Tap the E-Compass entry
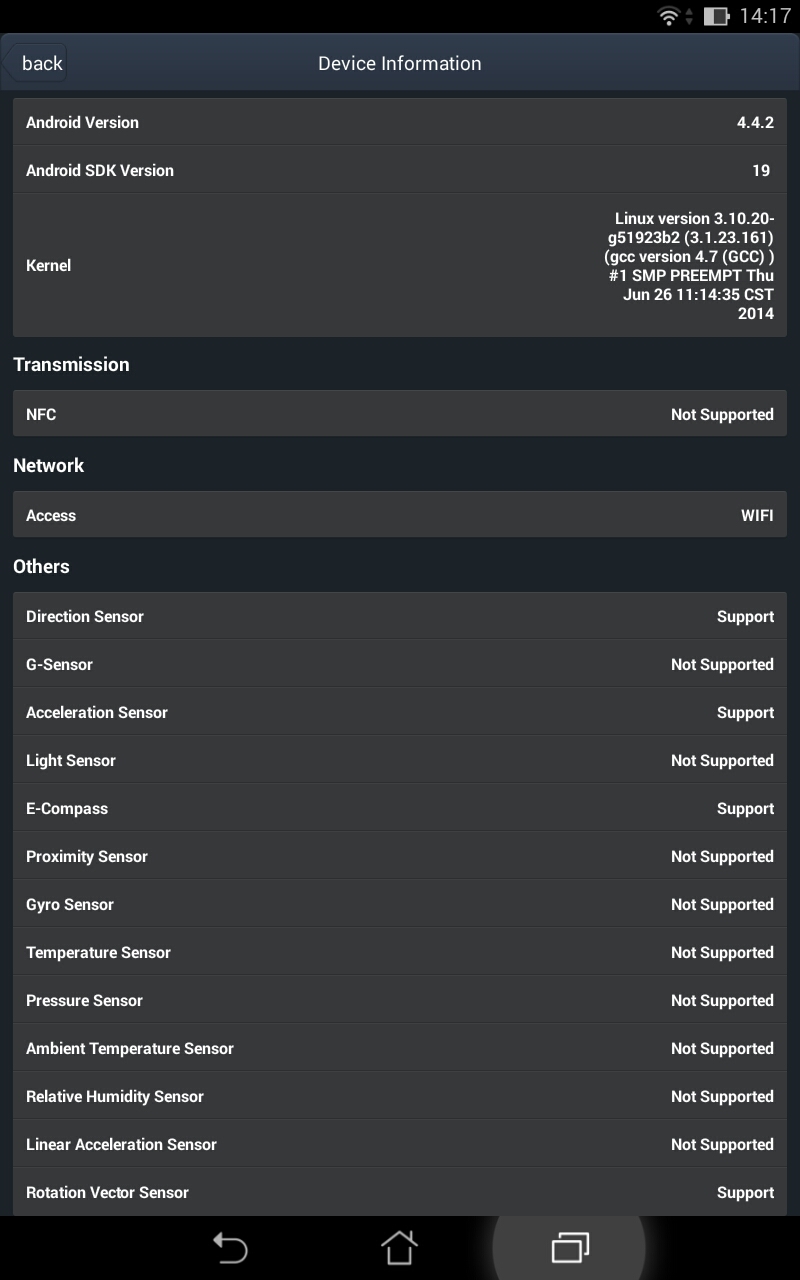 400,808
